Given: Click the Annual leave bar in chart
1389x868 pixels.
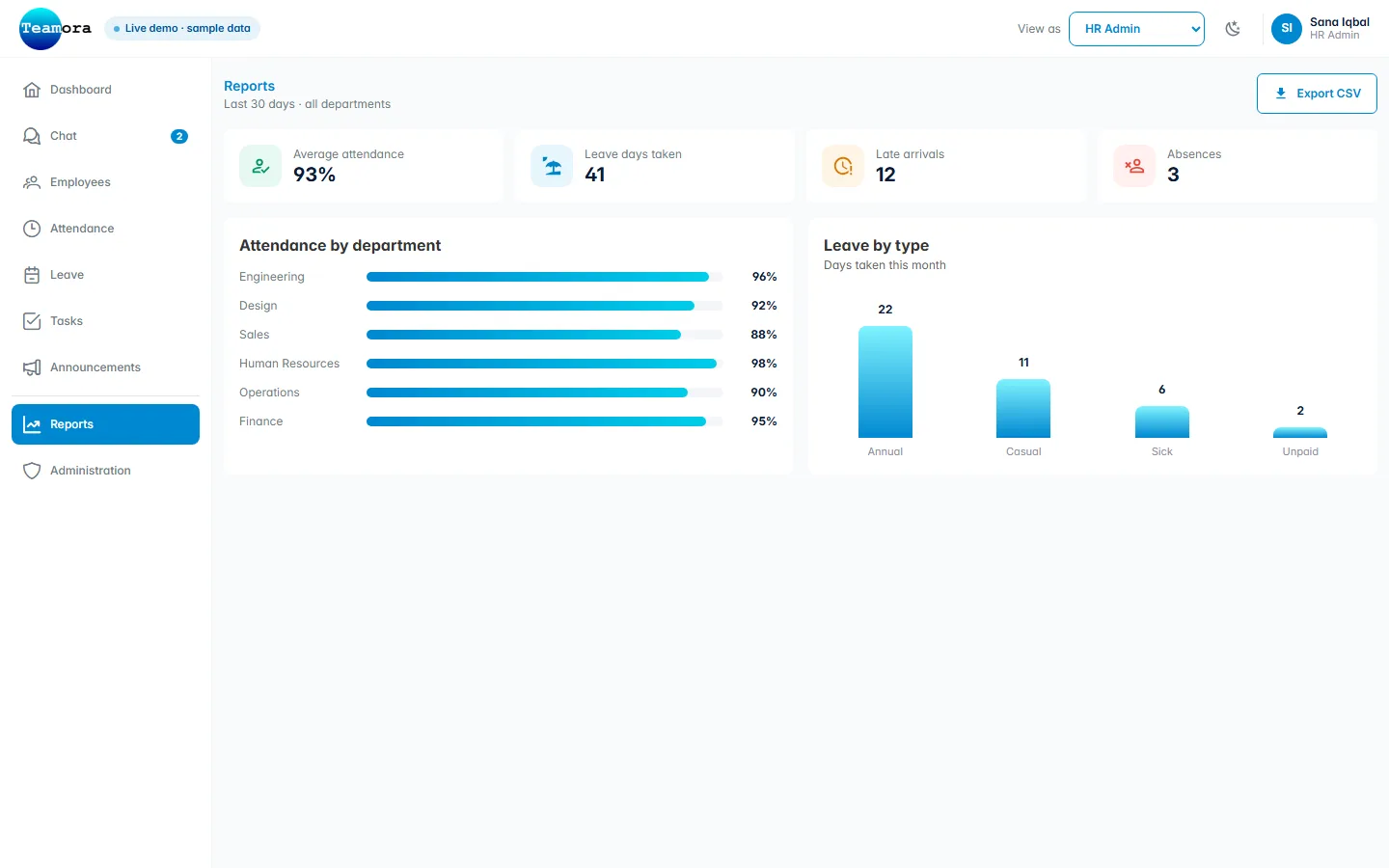Looking at the screenshot, I should (x=885, y=382).
